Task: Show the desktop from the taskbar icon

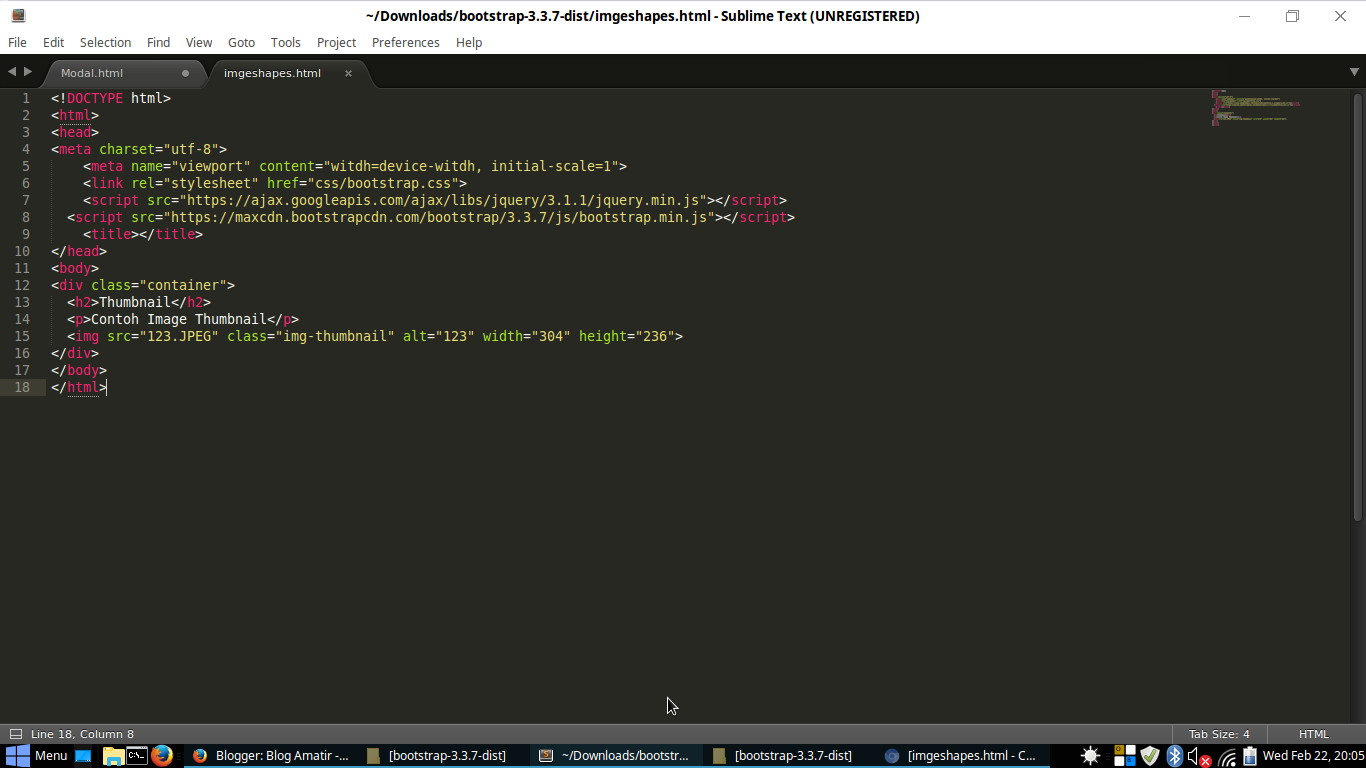Action: tap(83, 756)
